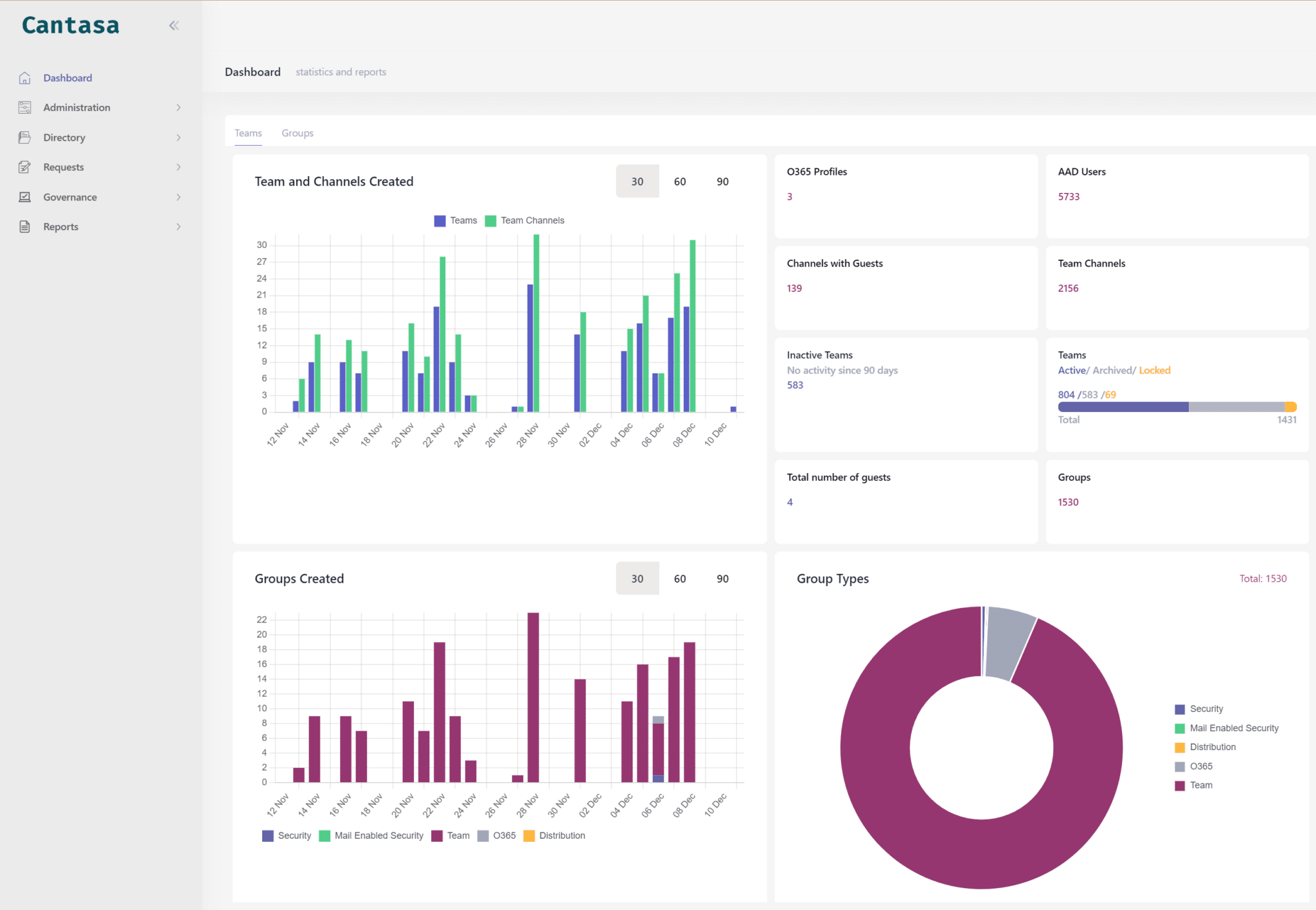Click the Cantasa logo
This screenshot has height=910, width=1316.
[71, 26]
